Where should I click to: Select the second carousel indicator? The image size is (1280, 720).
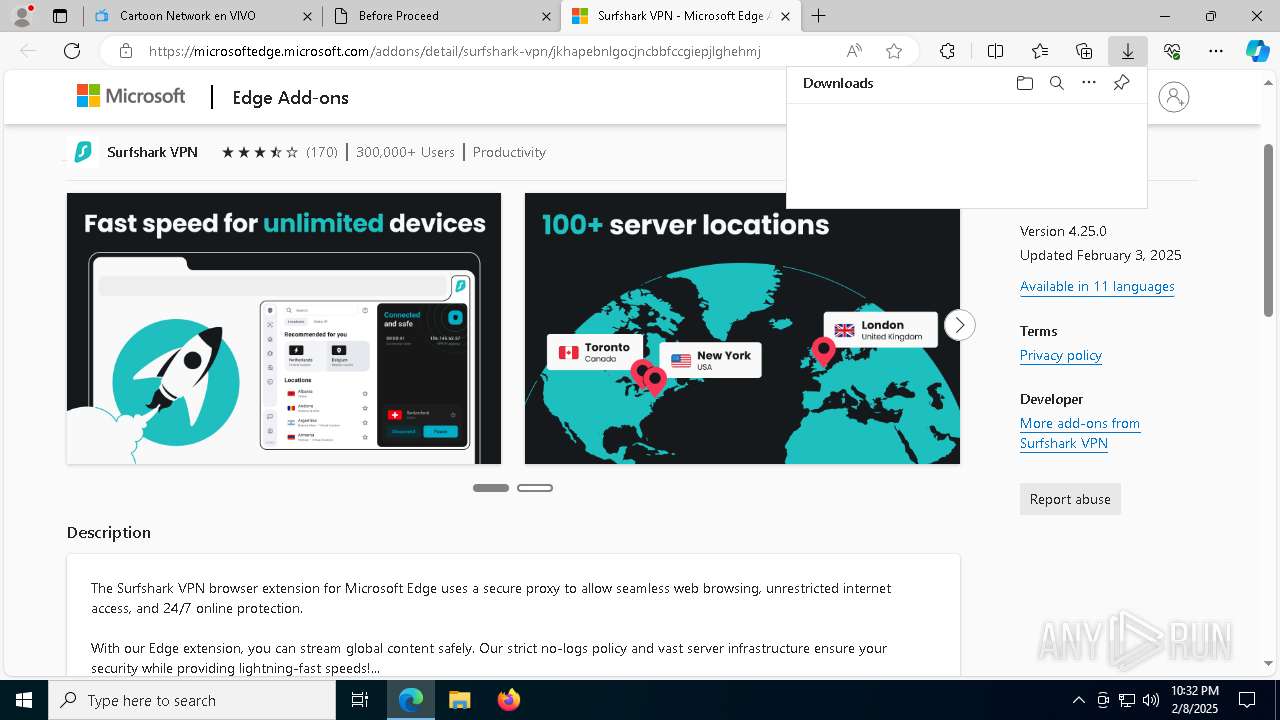click(x=535, y=488)
